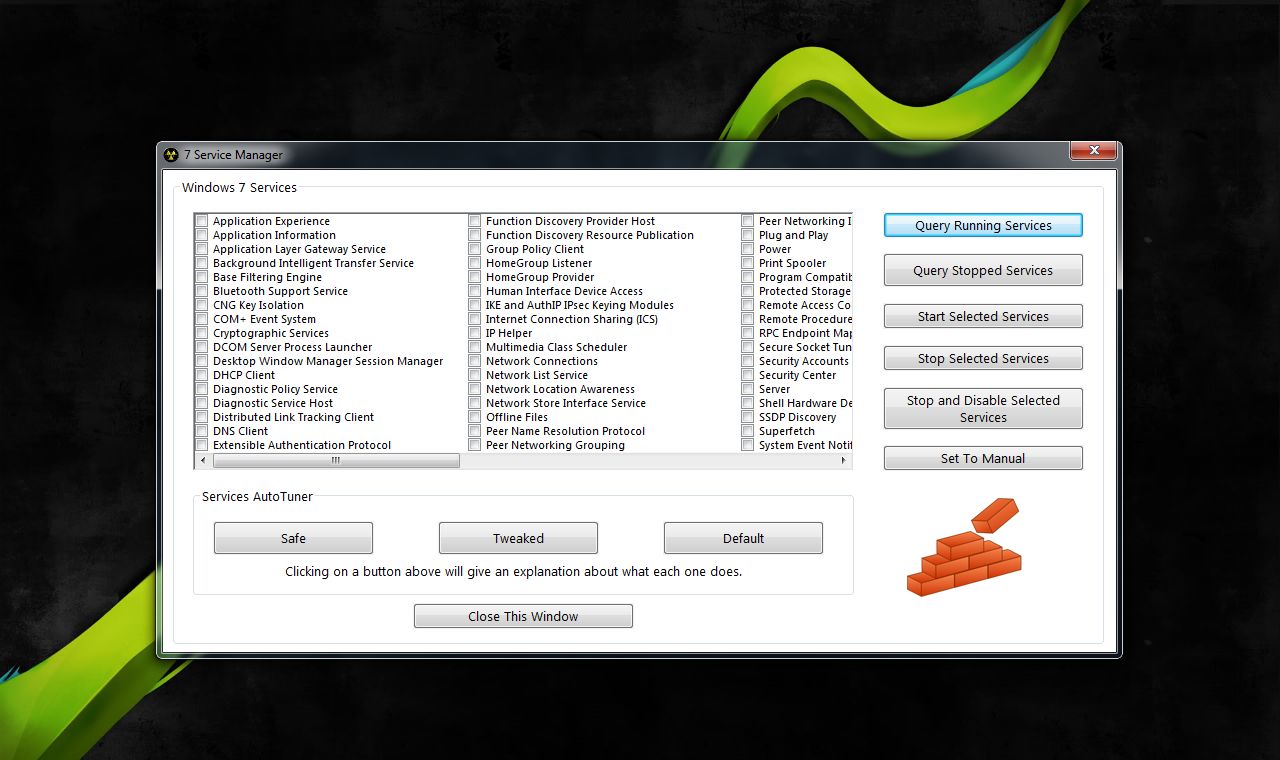This screenshot has height=760, width=1280.
Task: Tick the Application Information checkbox
Action: pyautogui.click(x=202, y=235)
